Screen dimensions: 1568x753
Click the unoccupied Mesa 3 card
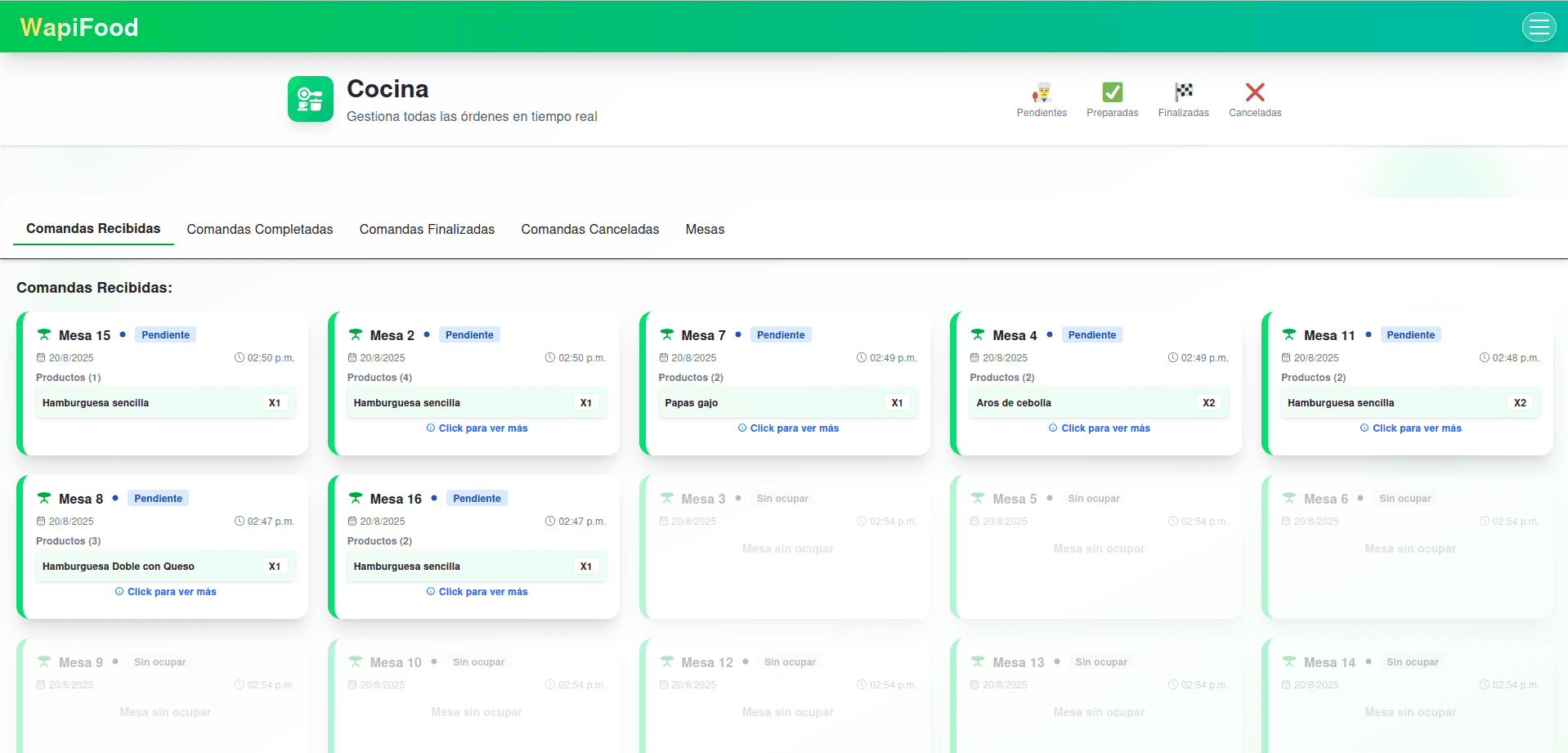[787, 548]
